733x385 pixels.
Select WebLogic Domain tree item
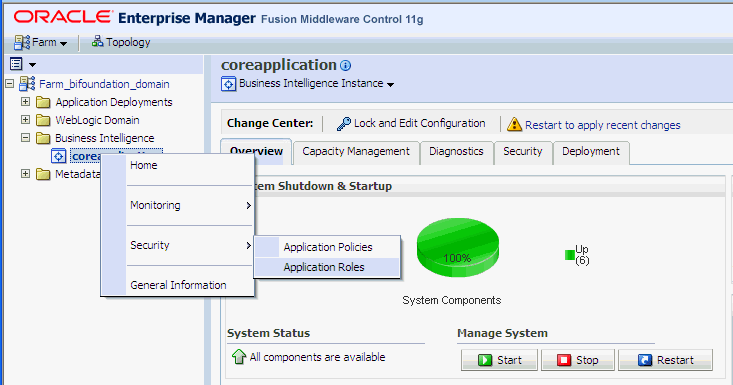(x=97, y=120)
